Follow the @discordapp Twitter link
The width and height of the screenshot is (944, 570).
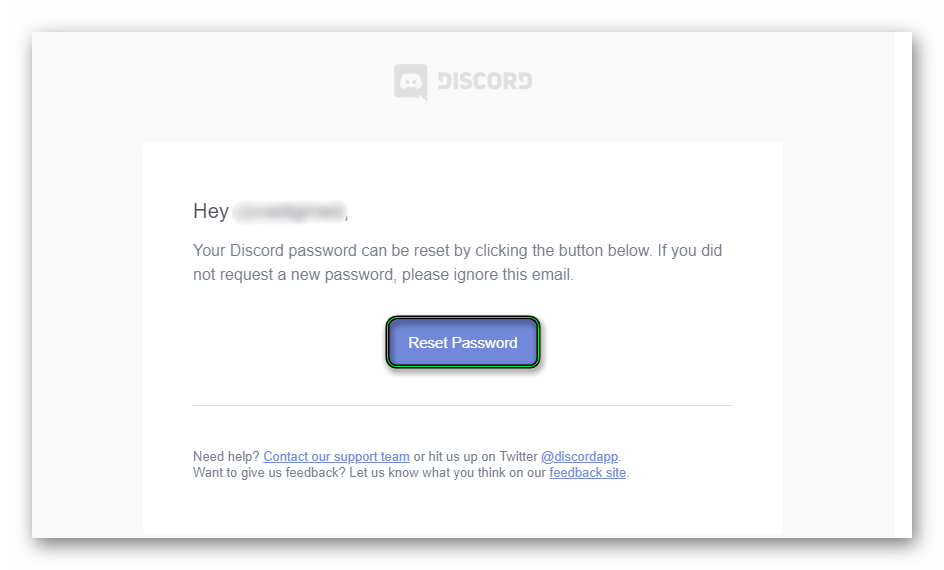tap(580, 457)
